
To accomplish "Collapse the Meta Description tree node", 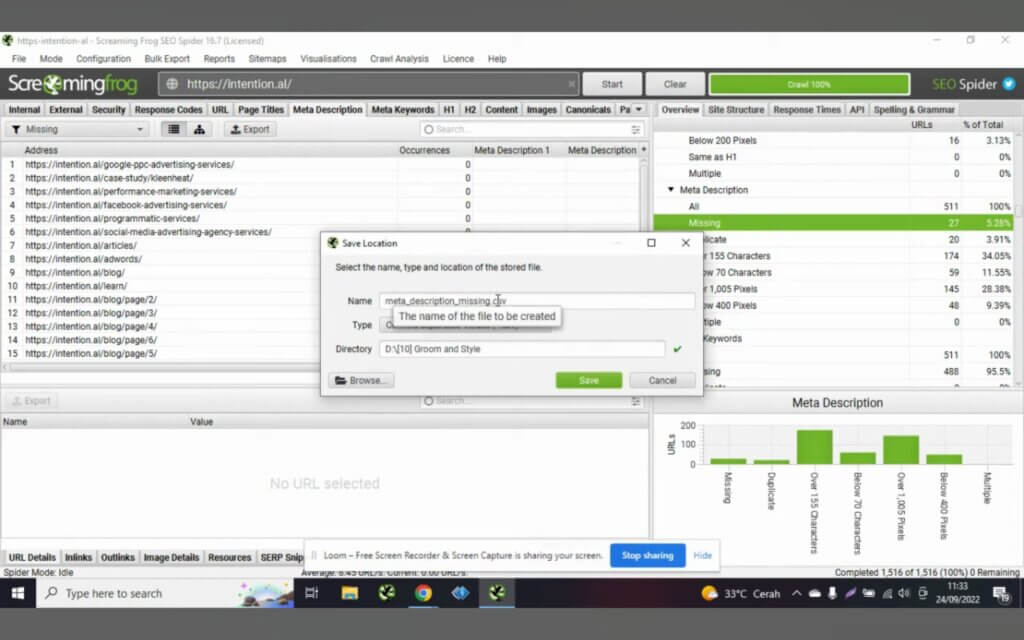I will (671, 189).
